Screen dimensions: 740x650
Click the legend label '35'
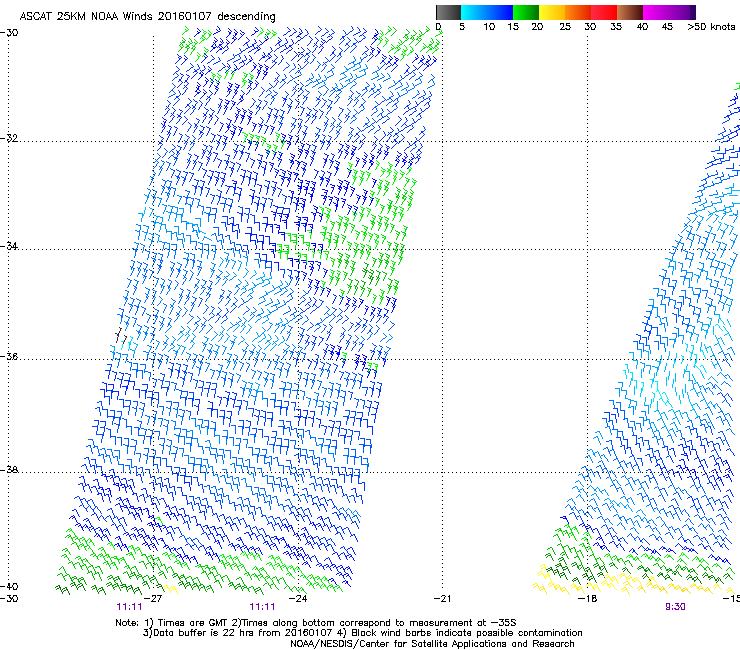point(616,27)
